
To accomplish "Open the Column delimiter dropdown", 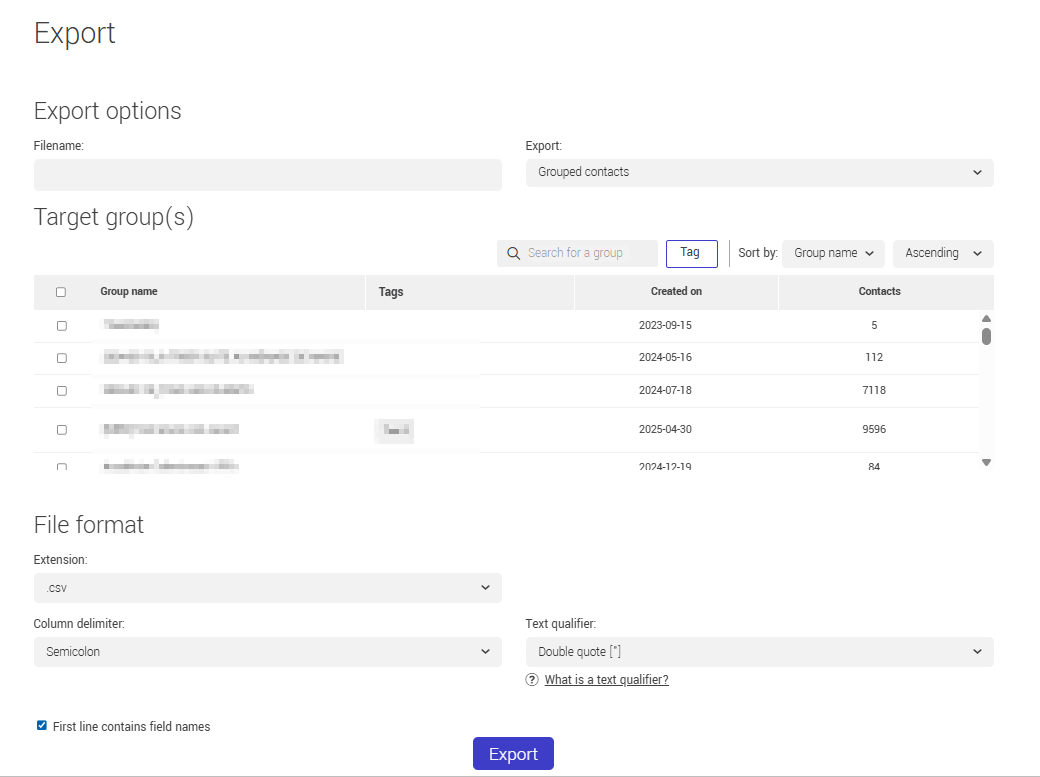I will pyautogui.click(x=267, y=651).
